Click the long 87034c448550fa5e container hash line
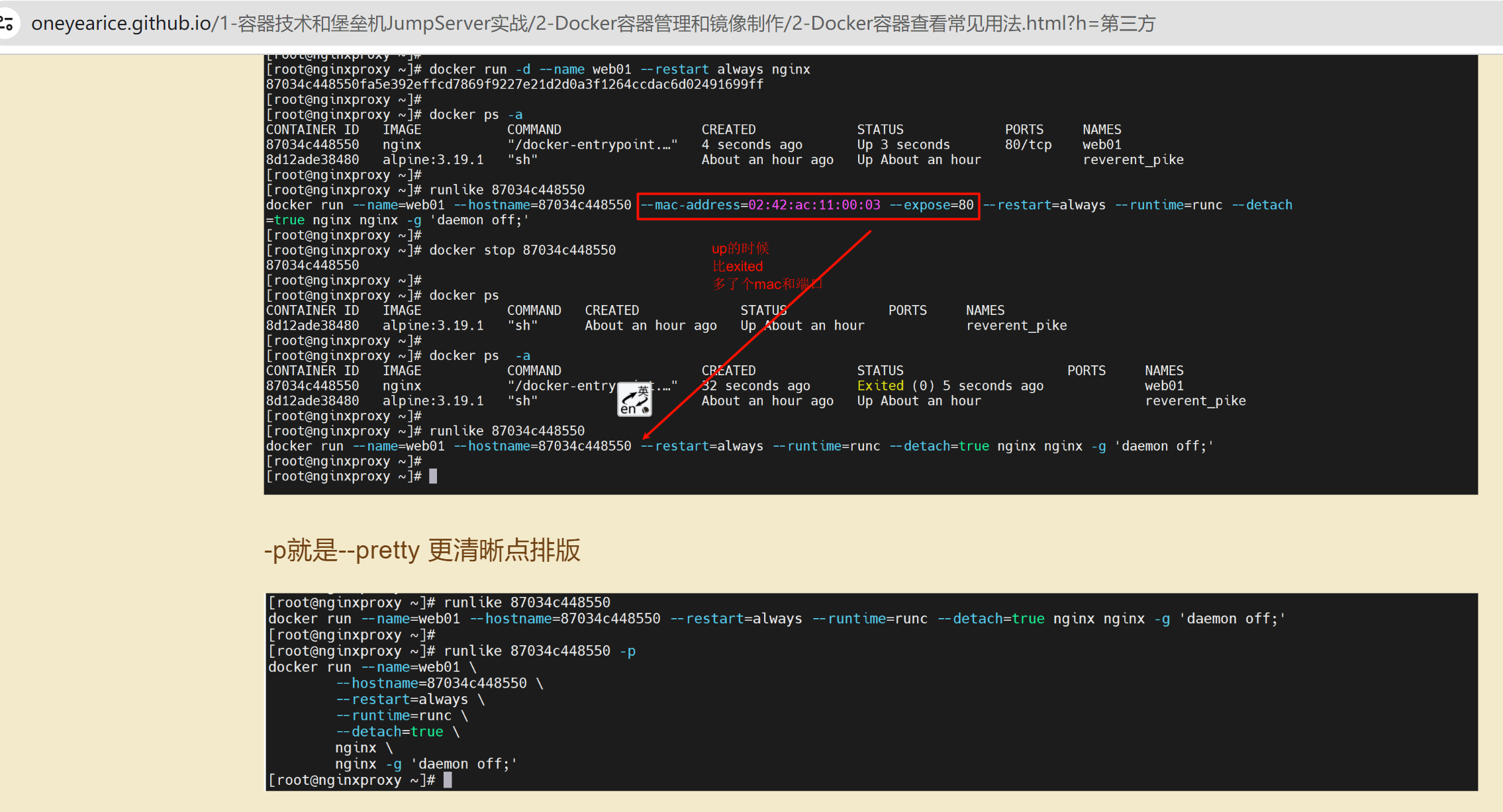The height and width of the screenshot is (812, 1503). point(514,85)
